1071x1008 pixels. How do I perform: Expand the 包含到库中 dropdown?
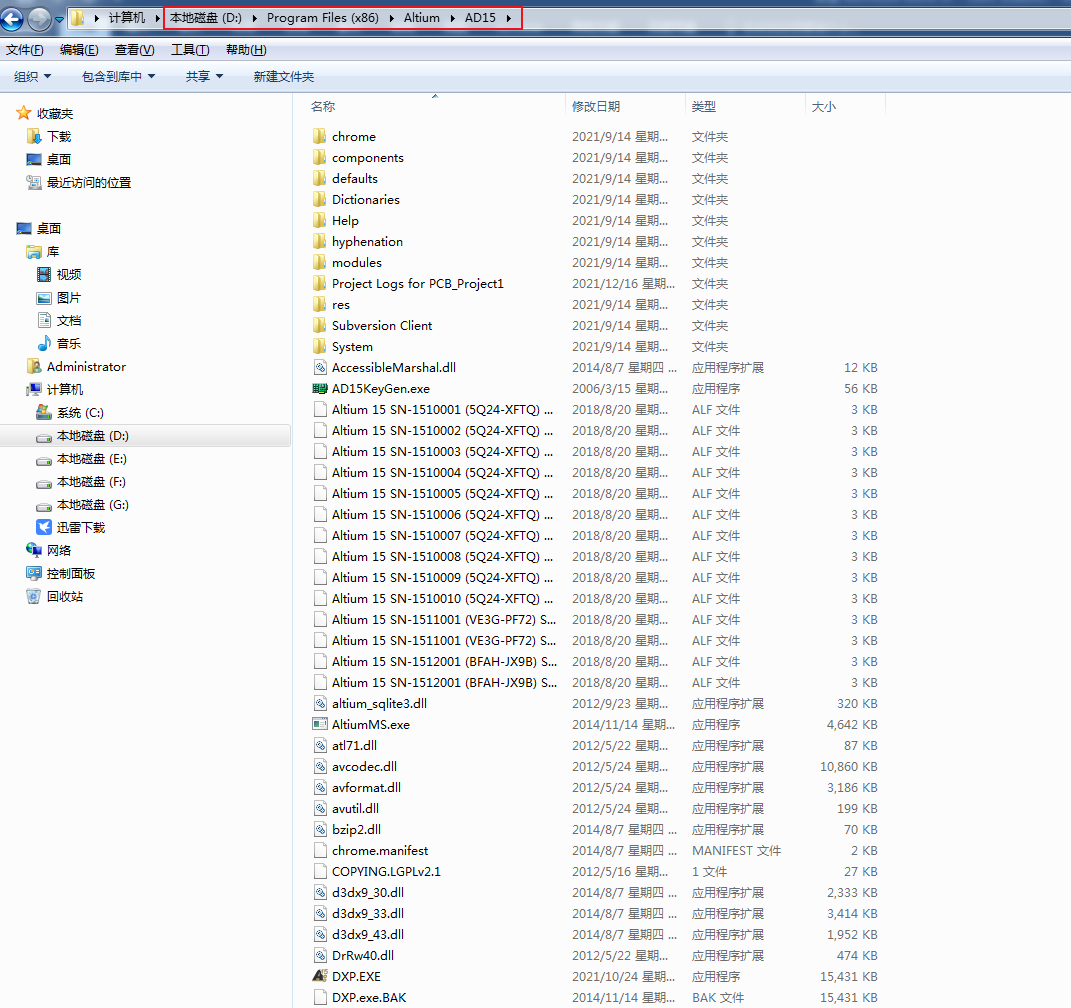click(x=118, y=76)
